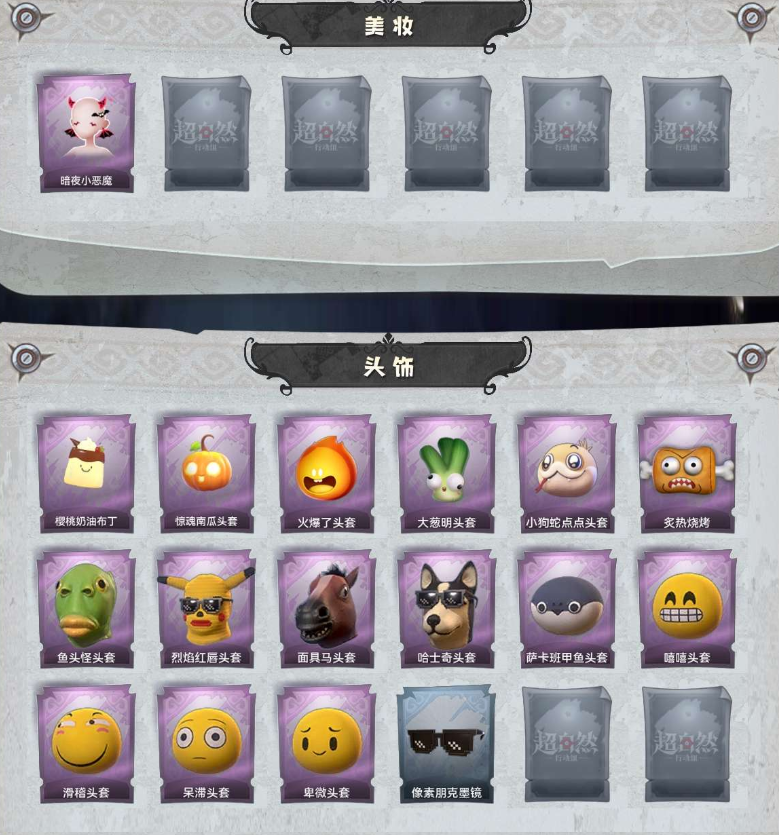
Task: Select the 暗夜小恶魔 makeup card
Action: [86, 134]
